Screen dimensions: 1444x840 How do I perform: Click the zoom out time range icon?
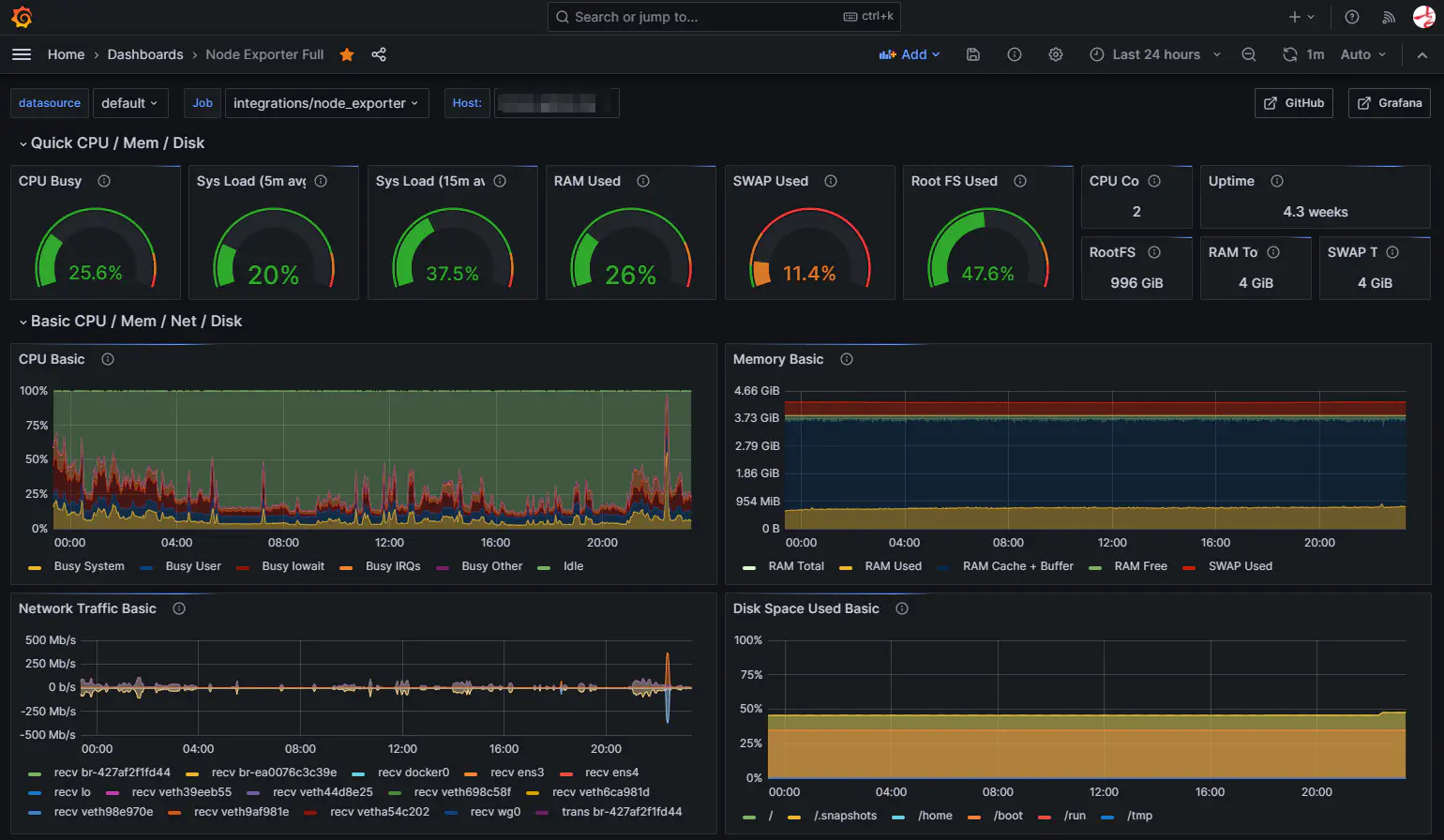pos(1249,54)
